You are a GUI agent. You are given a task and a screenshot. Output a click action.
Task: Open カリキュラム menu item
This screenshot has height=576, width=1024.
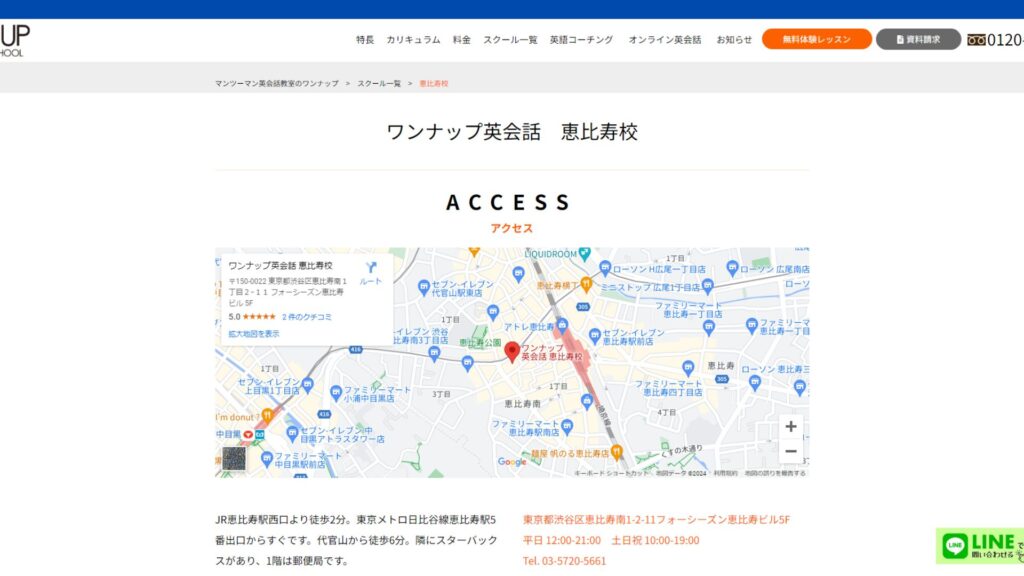click(x=413, y=40)
